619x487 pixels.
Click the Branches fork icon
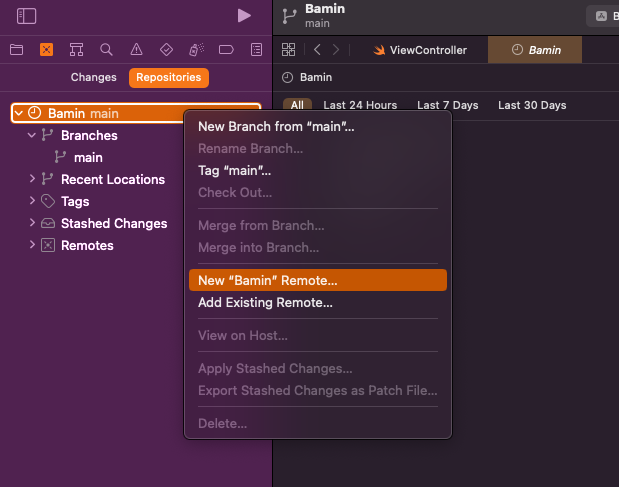coord(47,135)
